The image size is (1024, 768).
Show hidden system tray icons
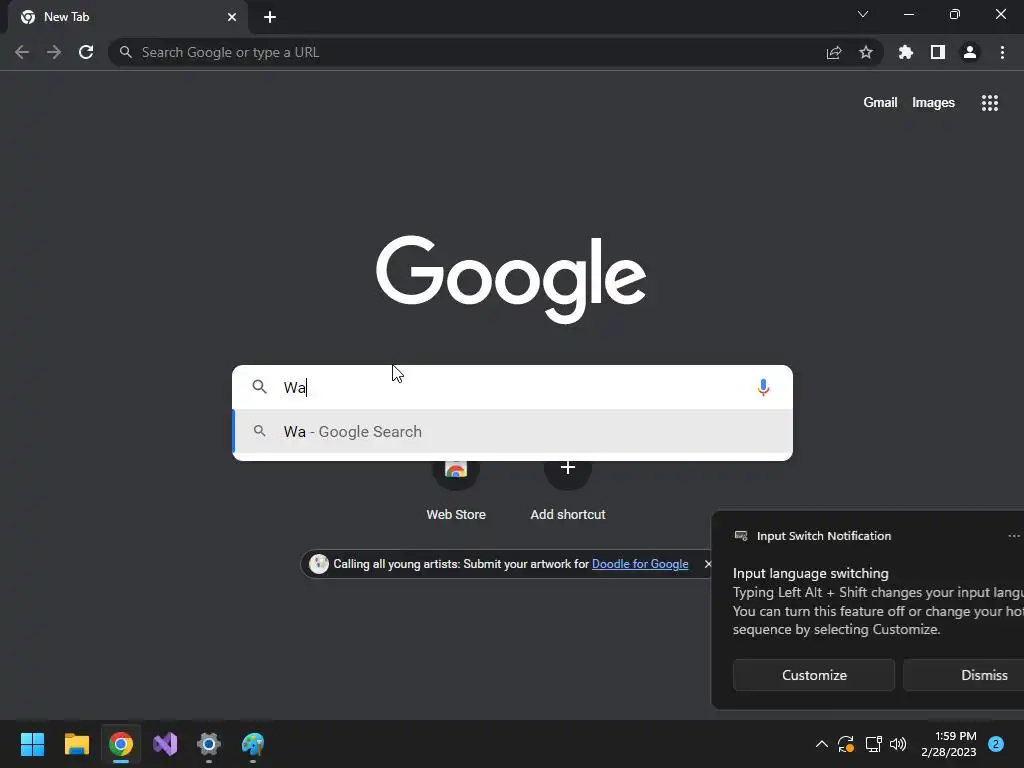point(822,744)
